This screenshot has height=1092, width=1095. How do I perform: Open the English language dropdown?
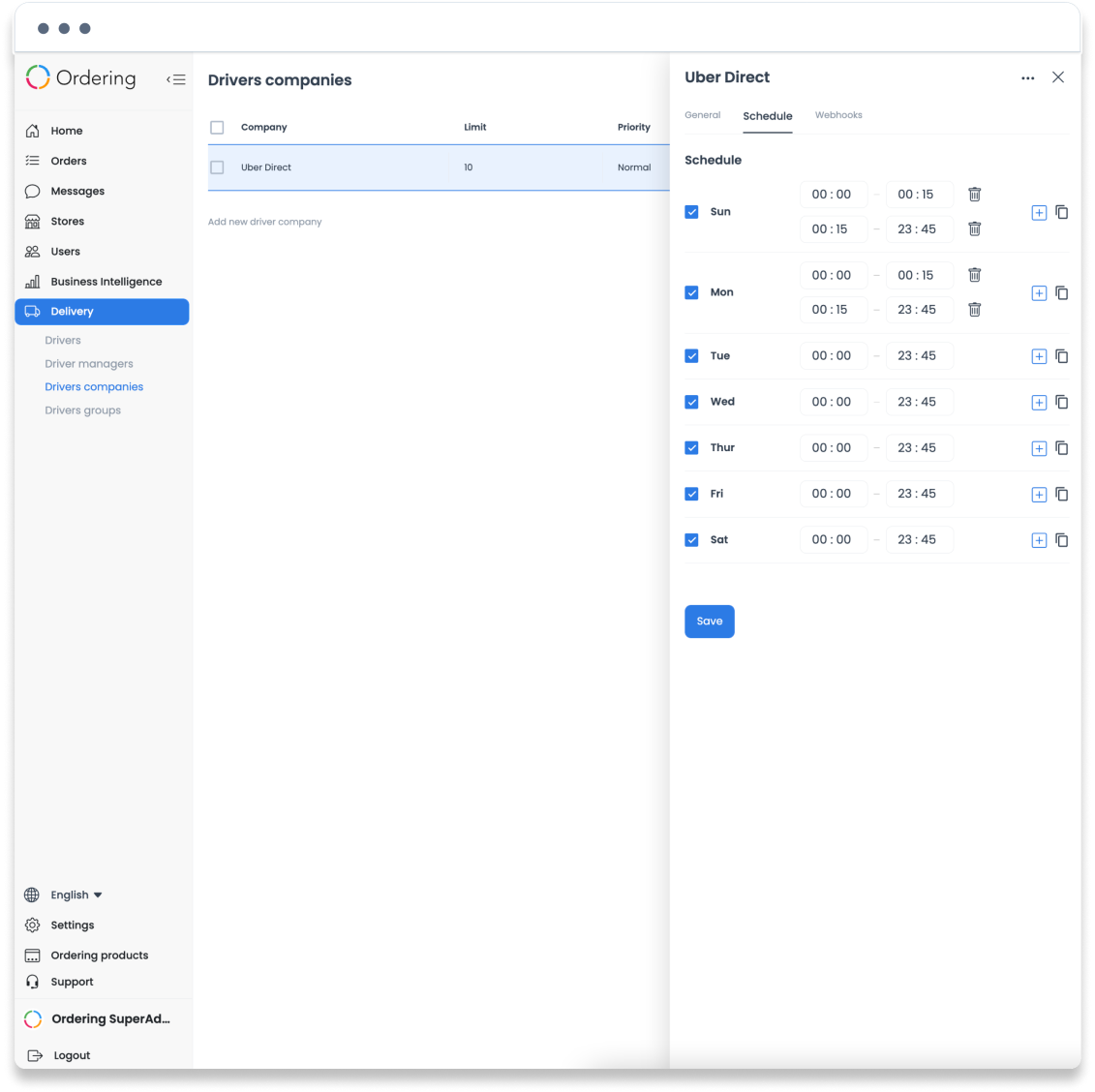(x=76, y=895)
